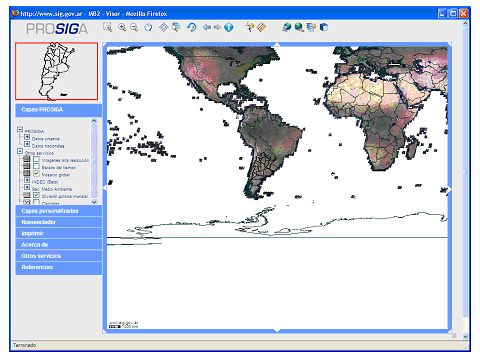Click the Datos nacionales label

click(48, 146)
